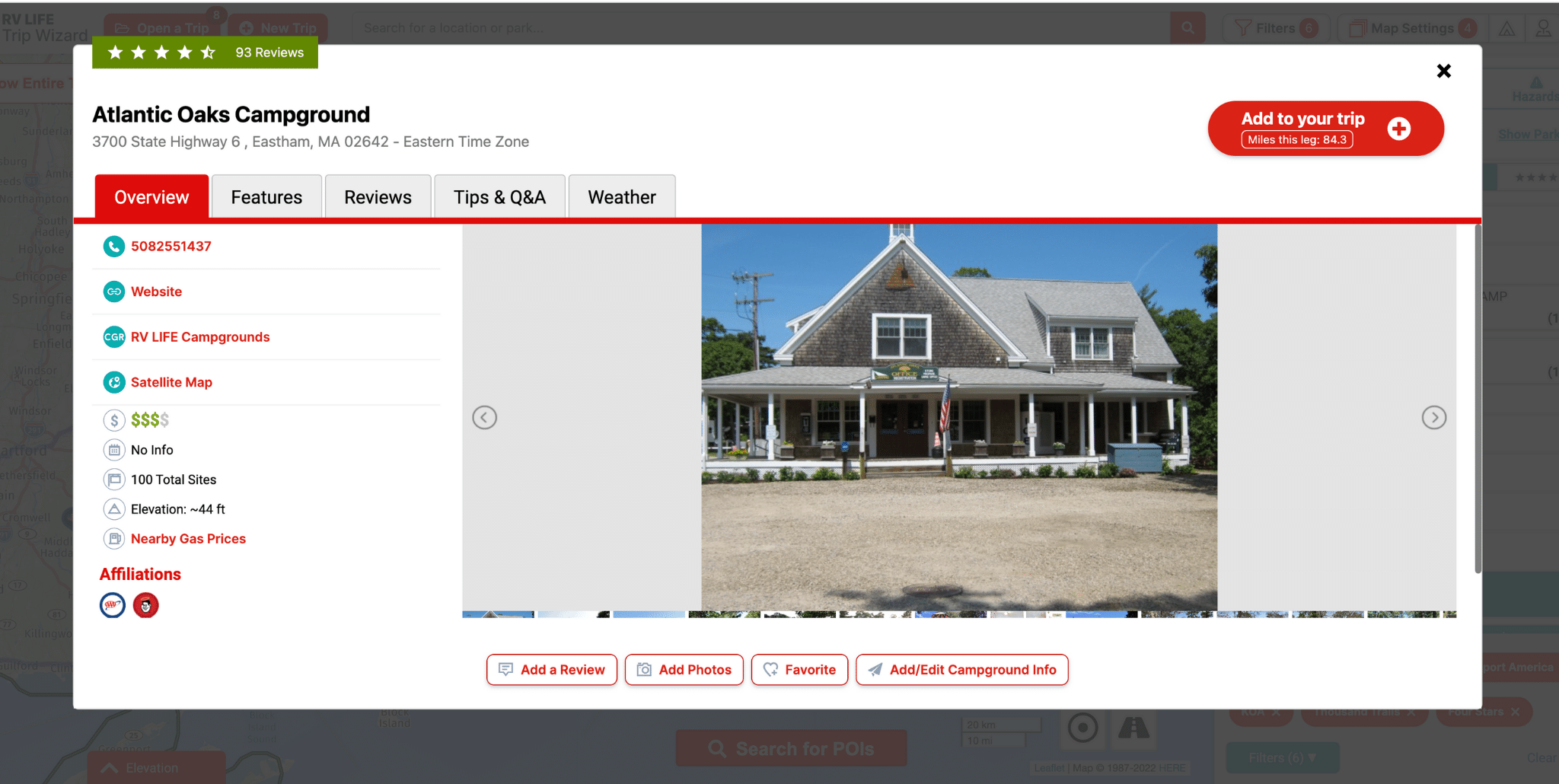Click the Satellite Map globe icon
Screen dimensions: 1559x784
(x=114, y=382)
